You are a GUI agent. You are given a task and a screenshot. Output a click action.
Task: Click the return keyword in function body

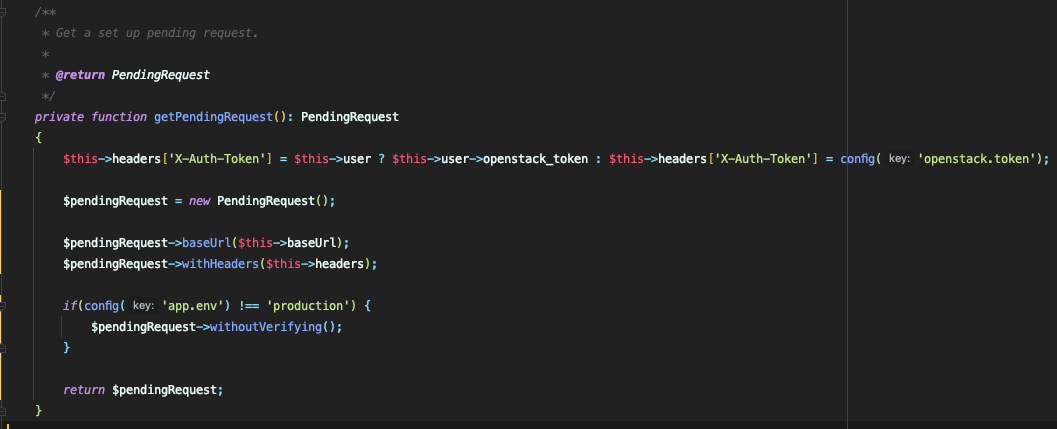83,389
